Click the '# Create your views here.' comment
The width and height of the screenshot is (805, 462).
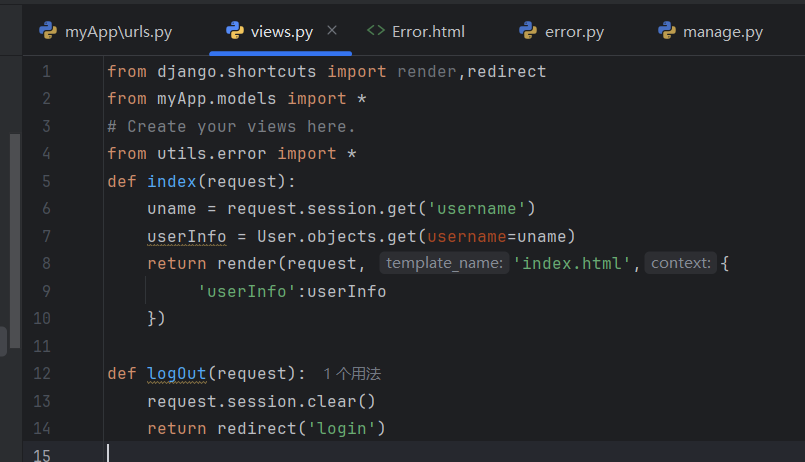coord(231,126)
